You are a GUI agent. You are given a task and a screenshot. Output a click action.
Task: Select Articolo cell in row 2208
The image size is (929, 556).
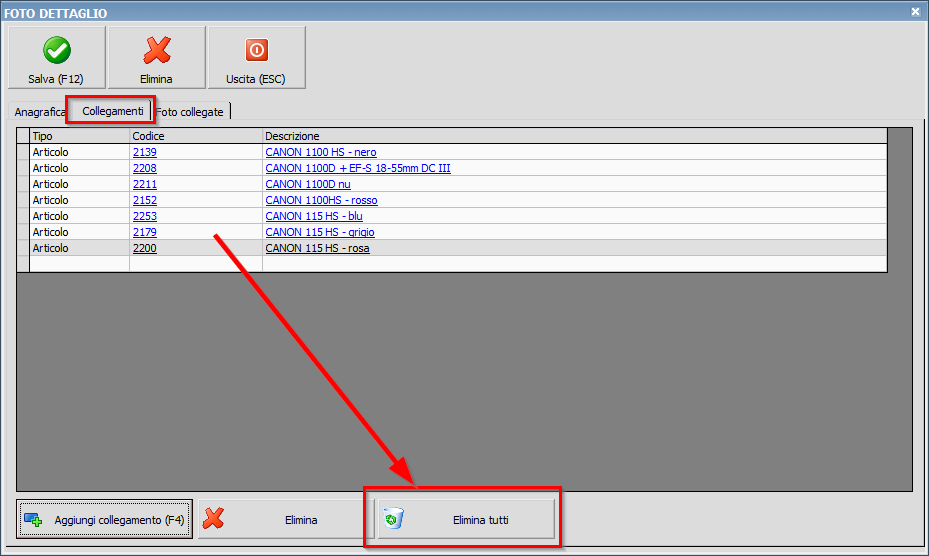tap(79, 168)
